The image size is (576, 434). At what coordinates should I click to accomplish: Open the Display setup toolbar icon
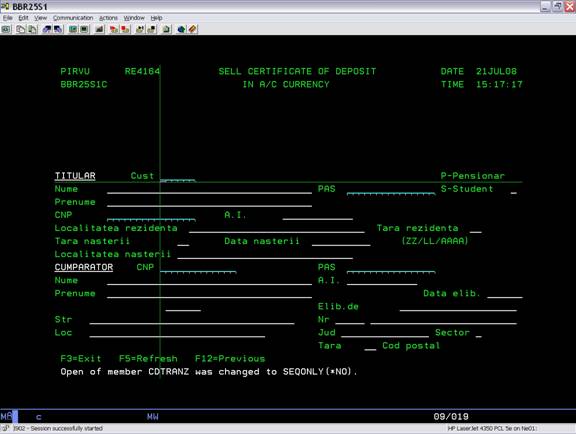[73, 29]
